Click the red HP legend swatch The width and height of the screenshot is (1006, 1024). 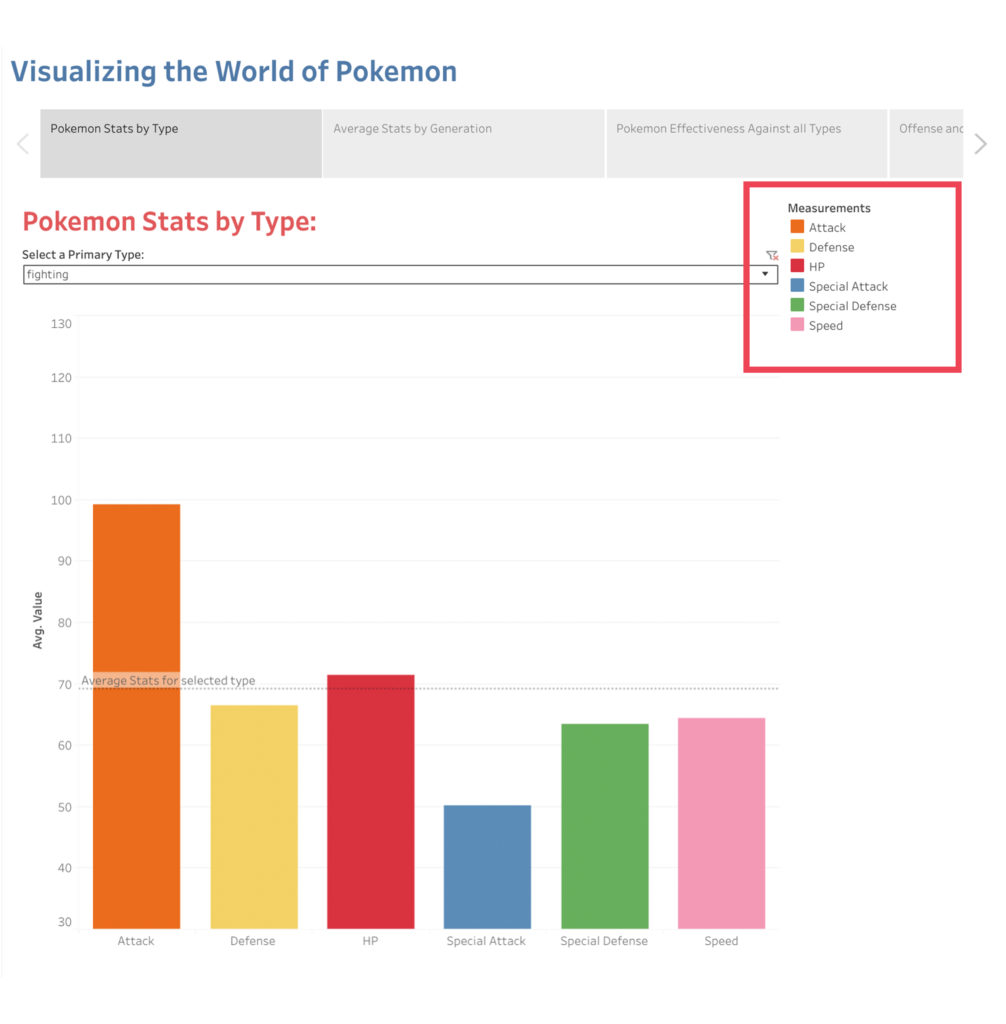click(x=797, y=267)
